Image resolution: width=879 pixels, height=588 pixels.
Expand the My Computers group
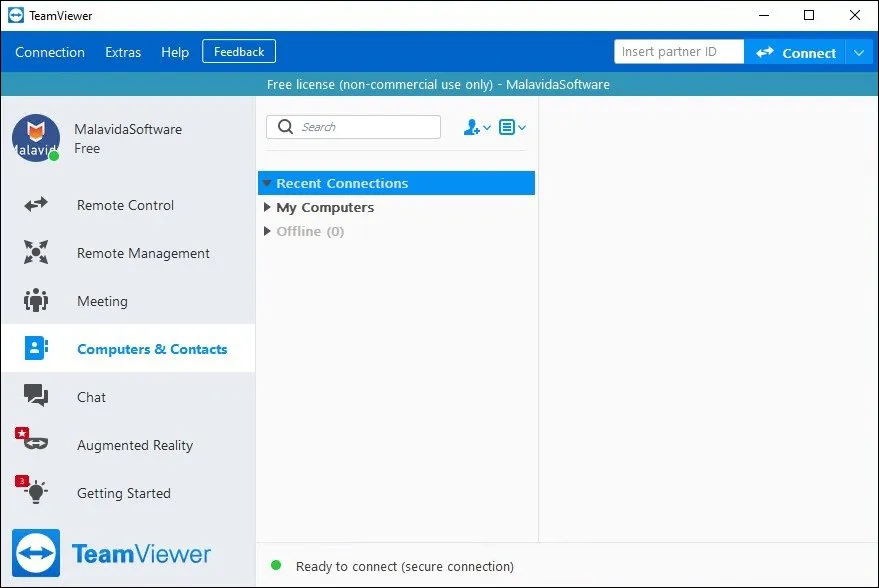[267, 208]
